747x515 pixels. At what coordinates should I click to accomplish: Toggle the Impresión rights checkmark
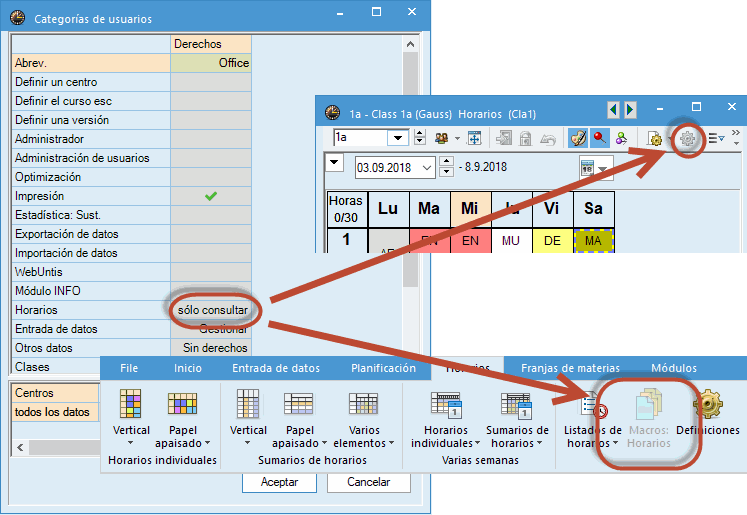[x=211, y=196]
